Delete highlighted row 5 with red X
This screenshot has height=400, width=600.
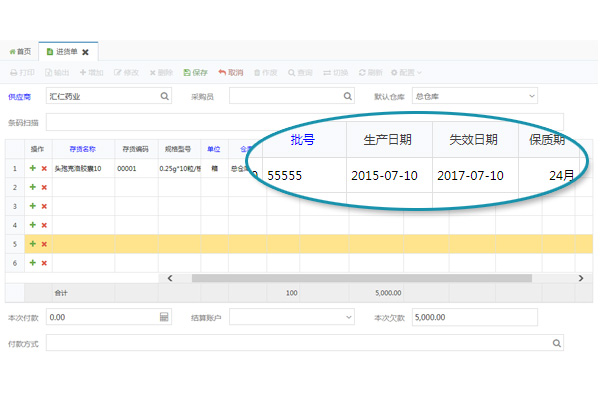click(x=44, y=244)
